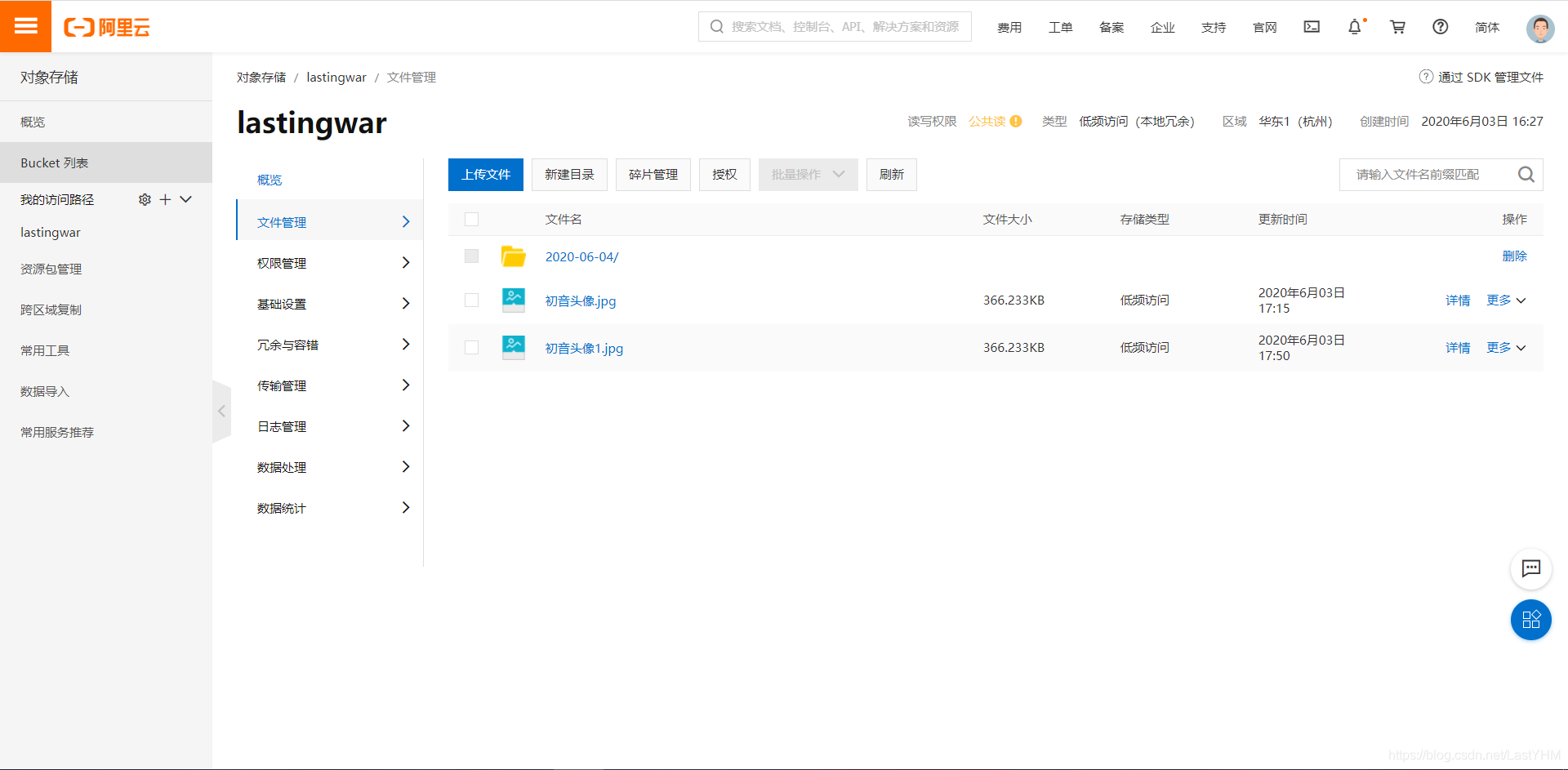Expand the 传输管理 section
This screenshot has width=1568, height=770.
(330, 385)
